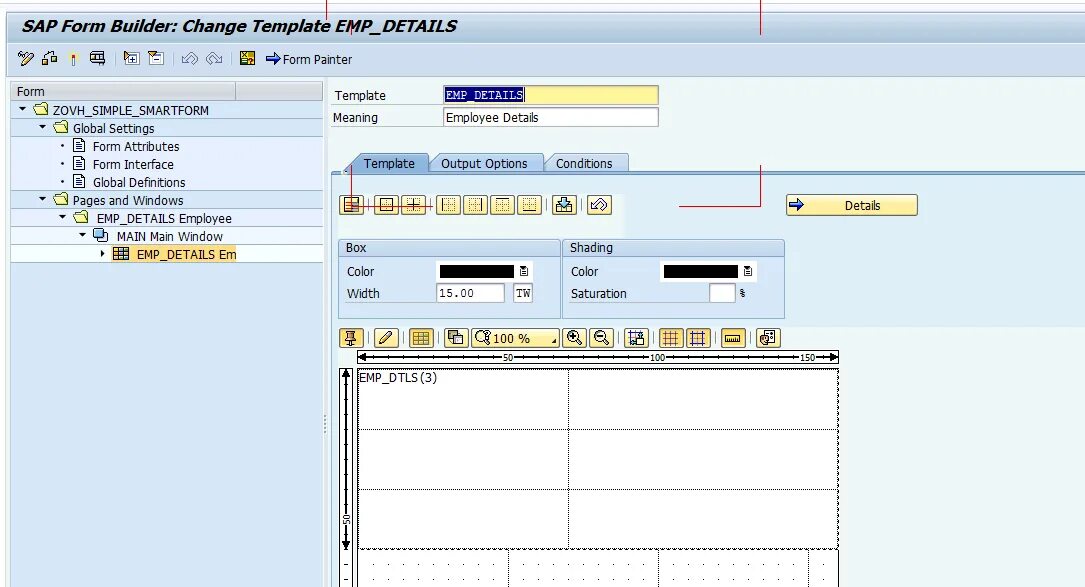Switch to the Template tab
This screenshot has height=587, width=1085.
389,163
